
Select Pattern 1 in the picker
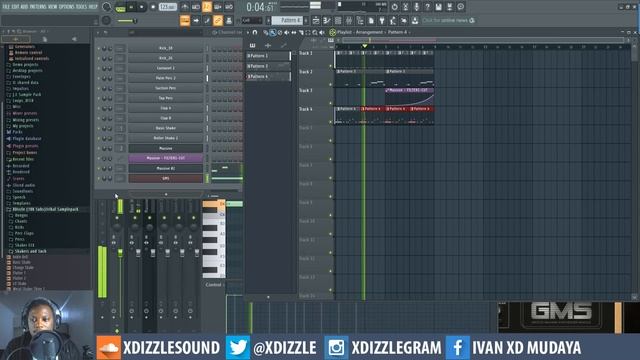coord(268,56)
